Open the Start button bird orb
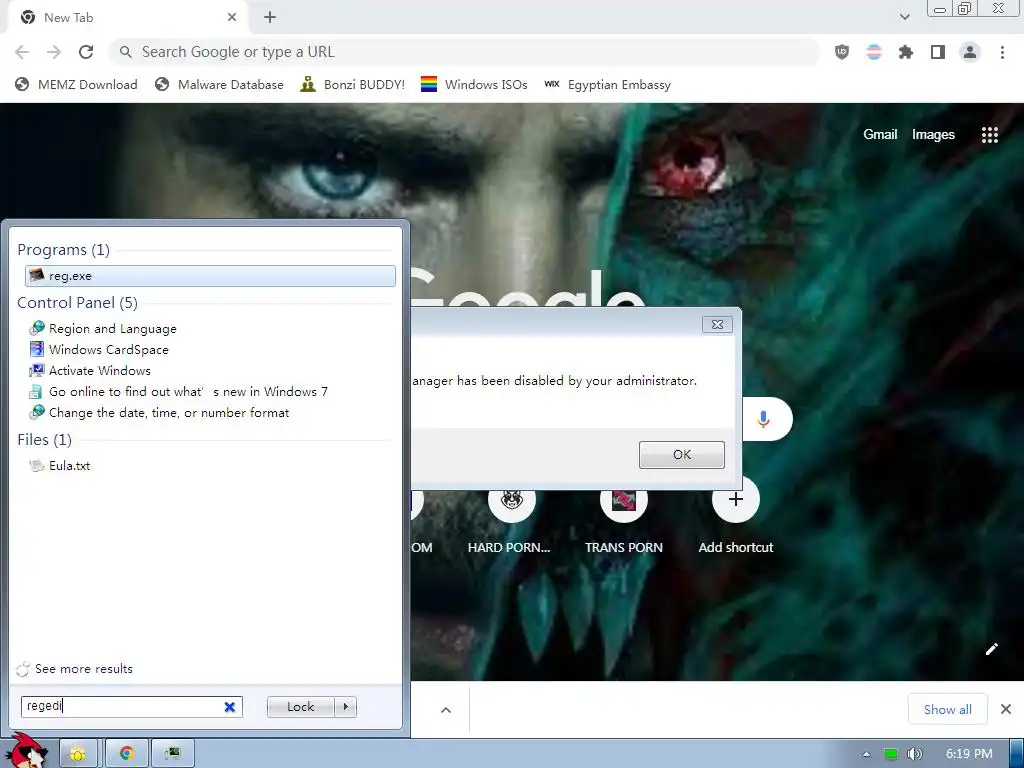The width and height of the screenshot is (1024, 768). 27,752
